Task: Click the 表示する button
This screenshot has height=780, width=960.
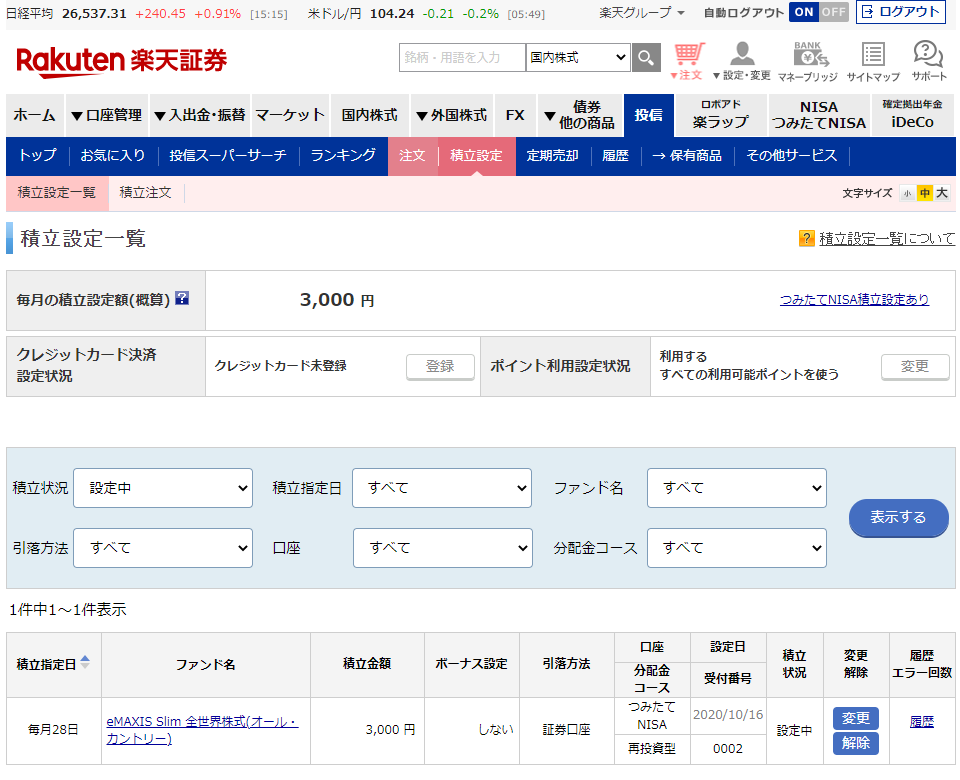Action: point(898,517)
